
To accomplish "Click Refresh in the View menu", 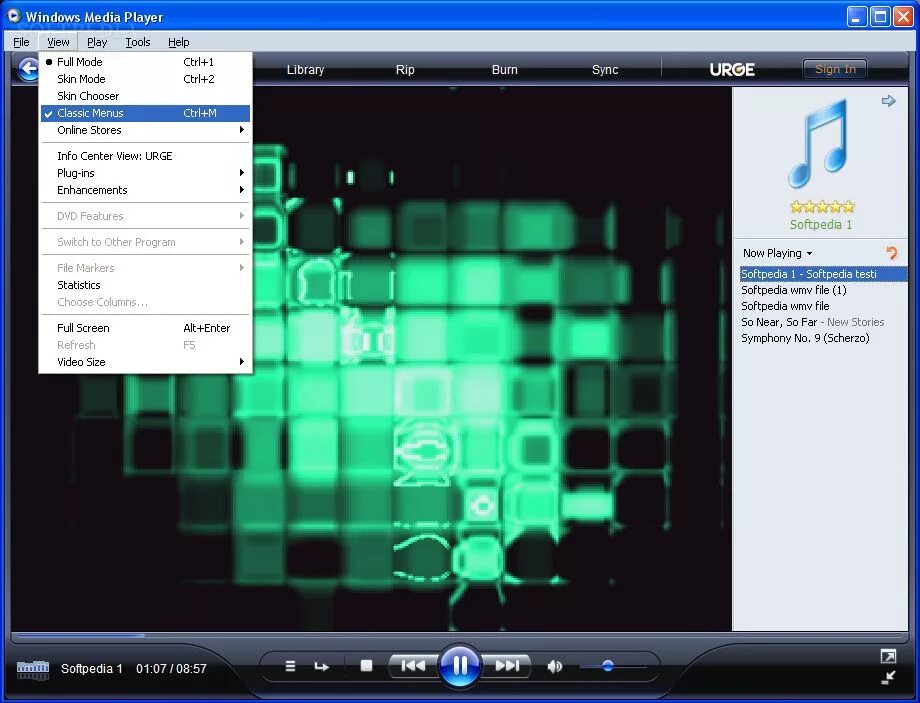I will 145,344.
